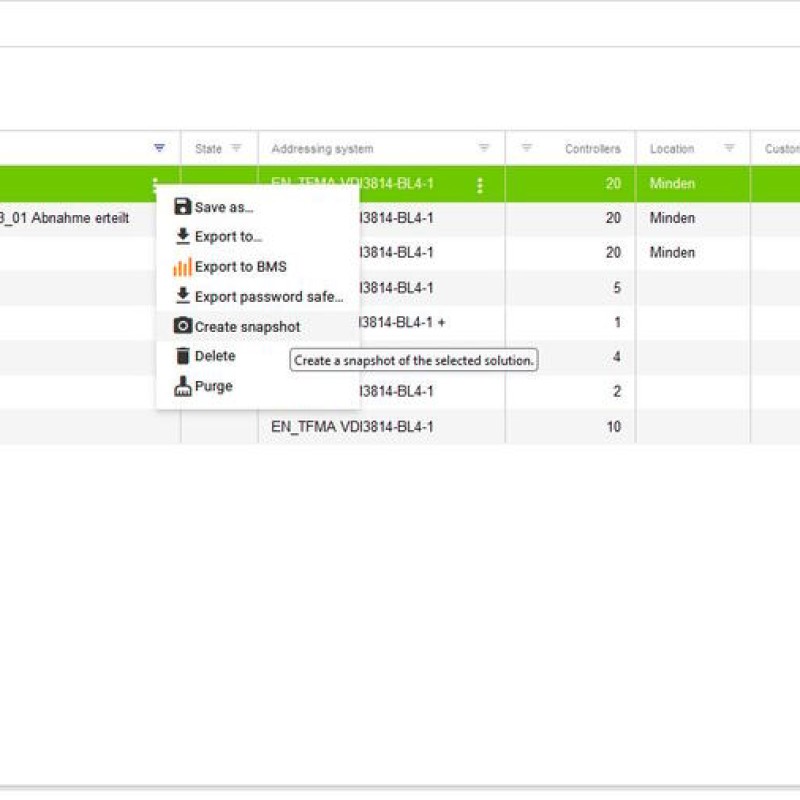
Task: Click the download icon beside Export to...
Action: (x=181, y=236)
